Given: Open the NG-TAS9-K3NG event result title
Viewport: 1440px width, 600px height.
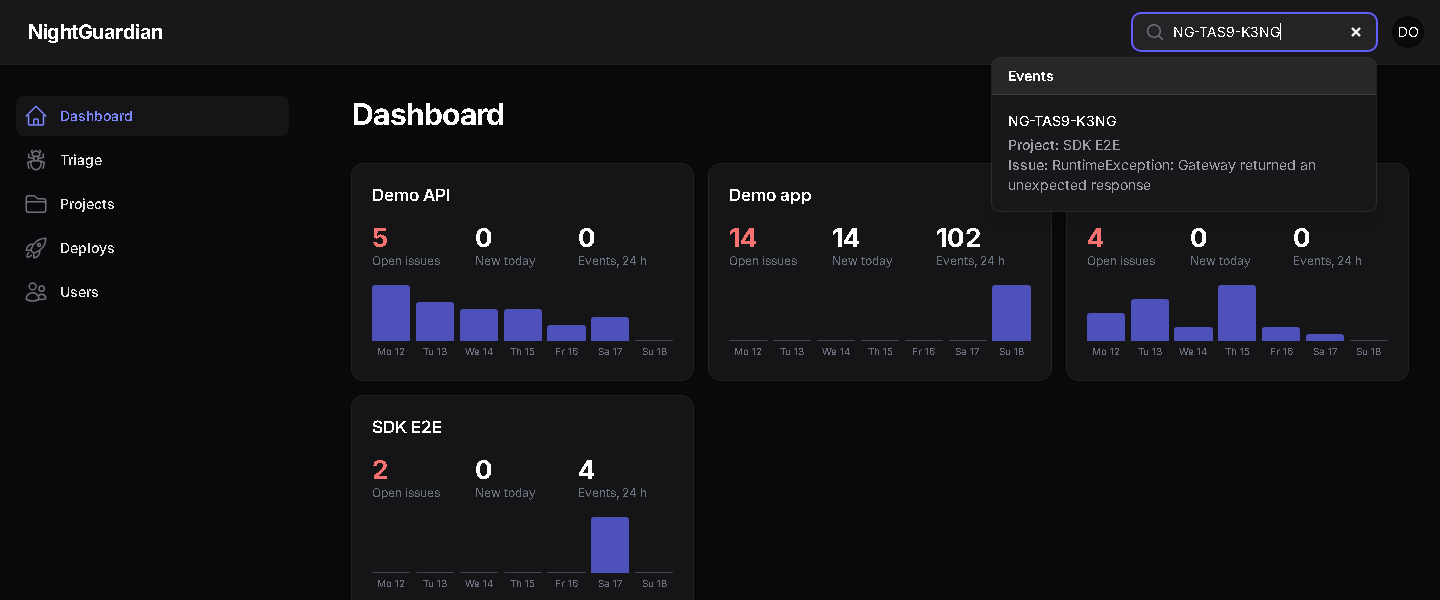Looking at the screenshot, I should tap(1062, 121).
